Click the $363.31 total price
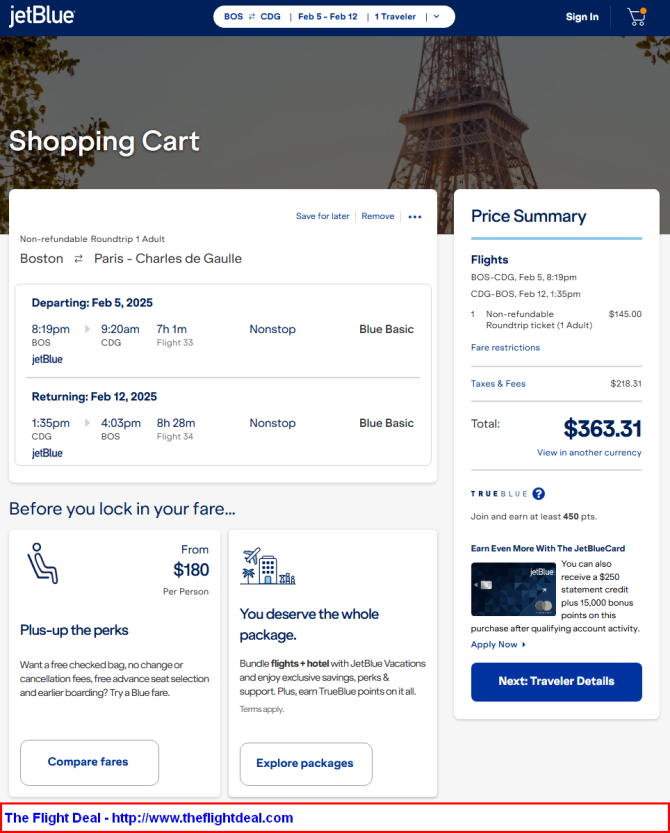The height and width of the screenshot is (833, 670). pyautogui.click(x=603, y=428)
